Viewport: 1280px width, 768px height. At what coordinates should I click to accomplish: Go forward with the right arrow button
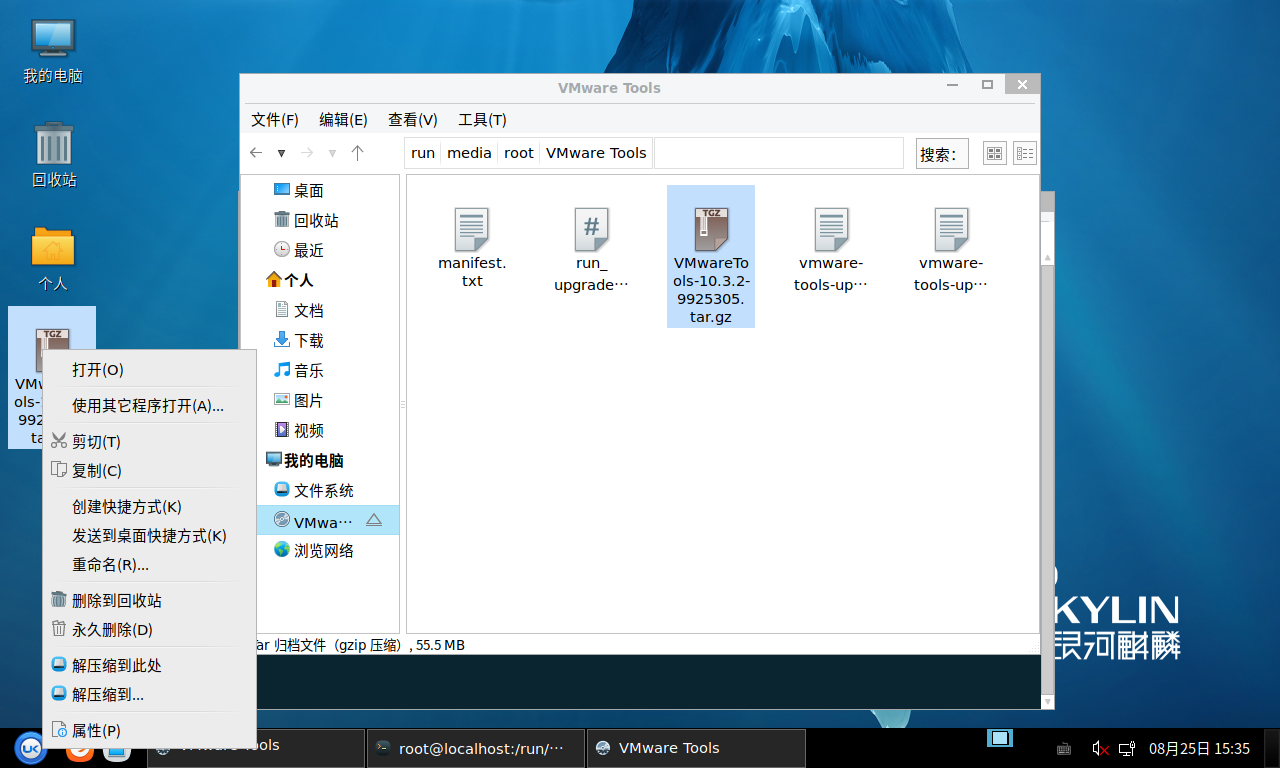pos(307,153)
